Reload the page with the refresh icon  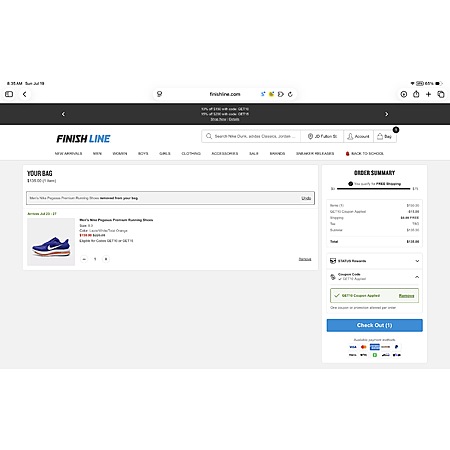[x=290, y=94]
